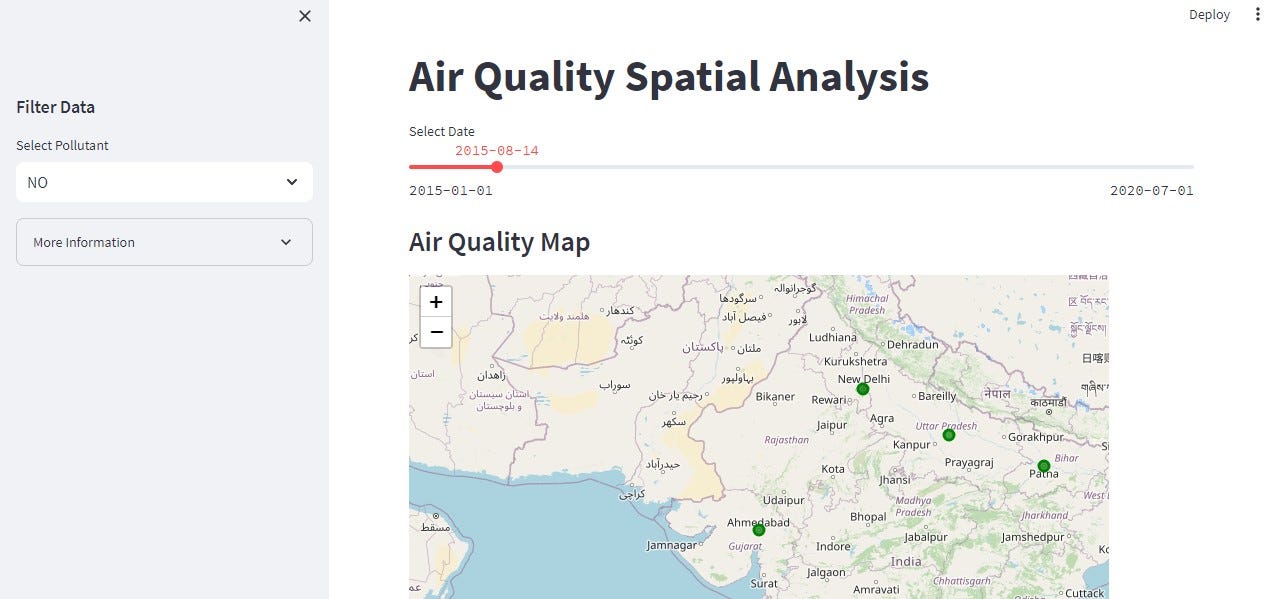
Task: Open the Streamlit three-dot options menu
Action: pyautogui.click(x=1258, y=14)
